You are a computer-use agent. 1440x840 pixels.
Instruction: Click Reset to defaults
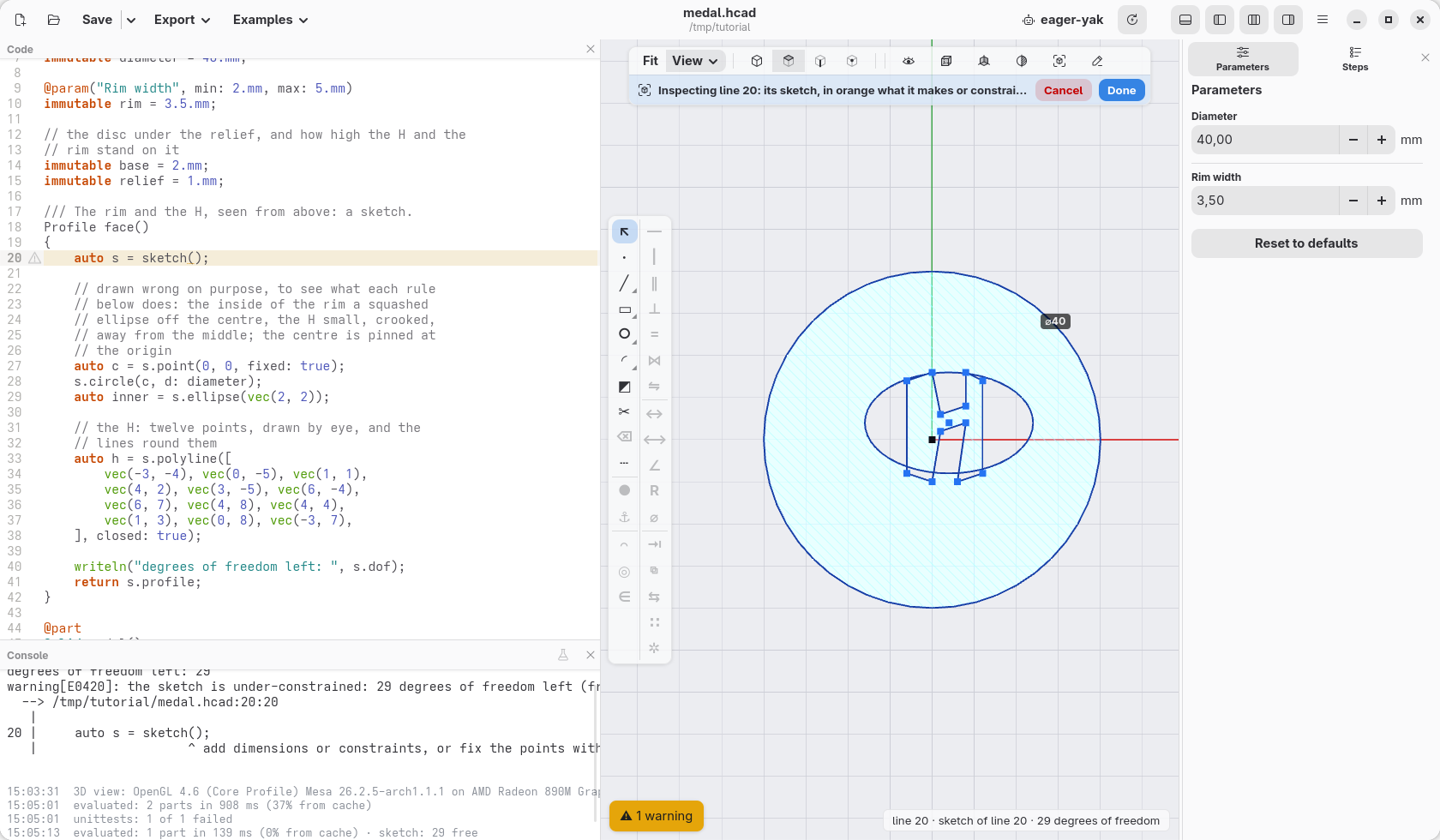[1306, 243]
